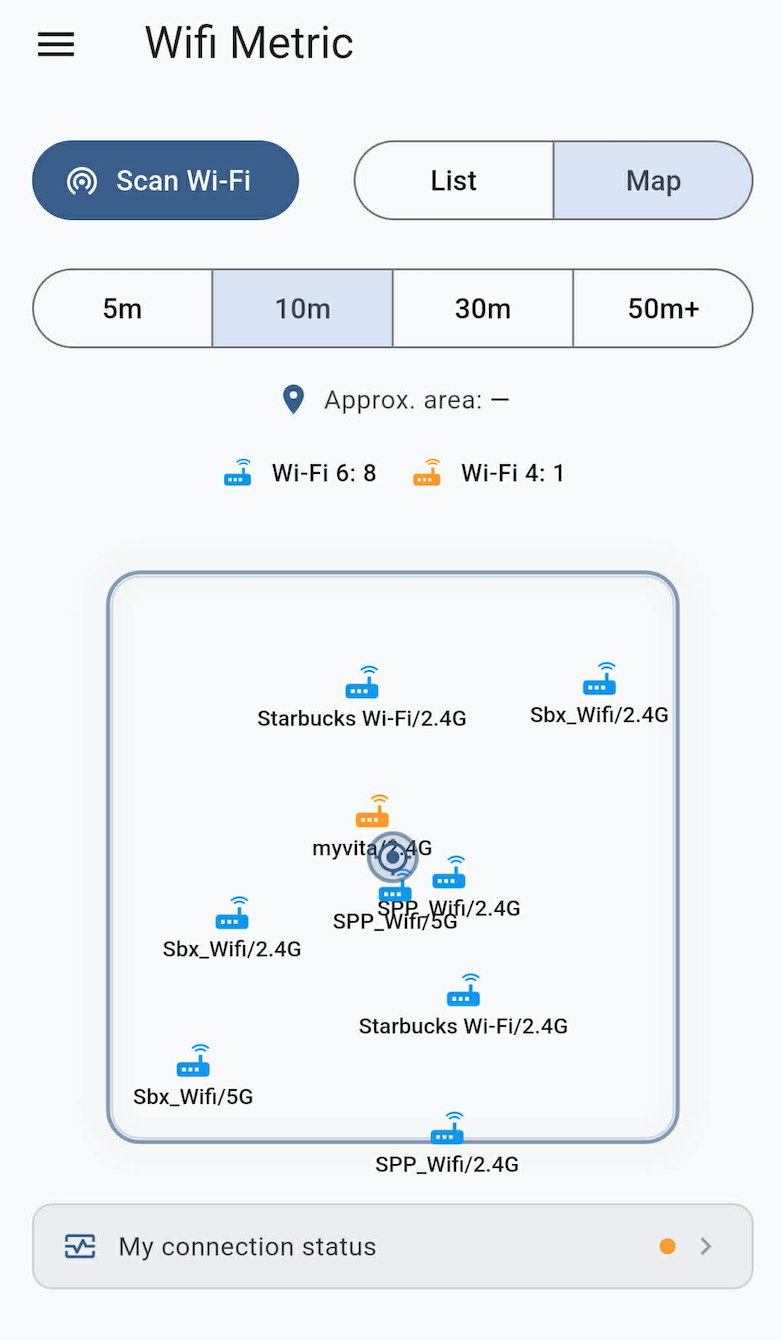Image resolution: width=782 pixels, height=1340 pixels.
Task: Select the orange myvita/2.4G router icon
Action: click(373, 811)
